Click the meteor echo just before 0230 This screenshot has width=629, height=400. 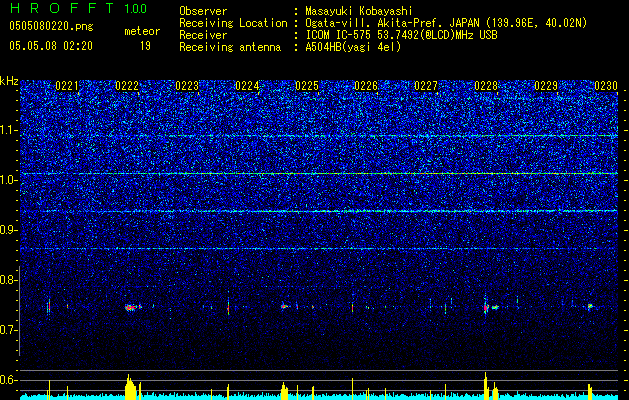click(x=590, y=307)
